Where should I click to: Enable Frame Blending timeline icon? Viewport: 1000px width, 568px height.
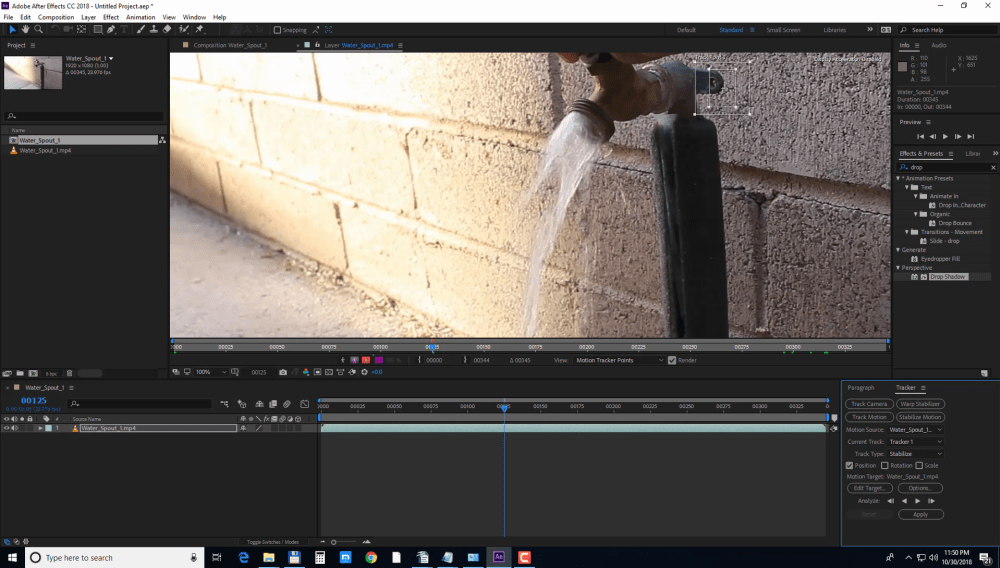click(273, 404)
